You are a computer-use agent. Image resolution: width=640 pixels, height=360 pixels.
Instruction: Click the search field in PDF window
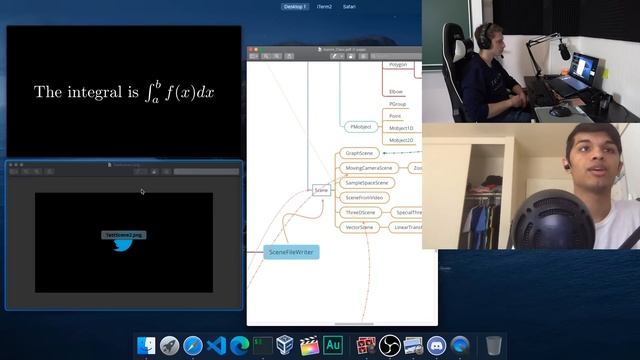point(396,56)
